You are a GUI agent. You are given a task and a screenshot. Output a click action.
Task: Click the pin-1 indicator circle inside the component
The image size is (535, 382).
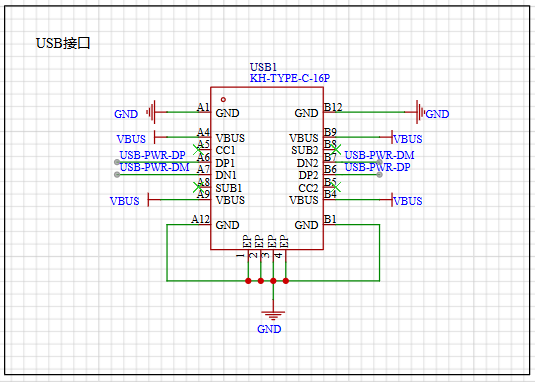point(223,100)
